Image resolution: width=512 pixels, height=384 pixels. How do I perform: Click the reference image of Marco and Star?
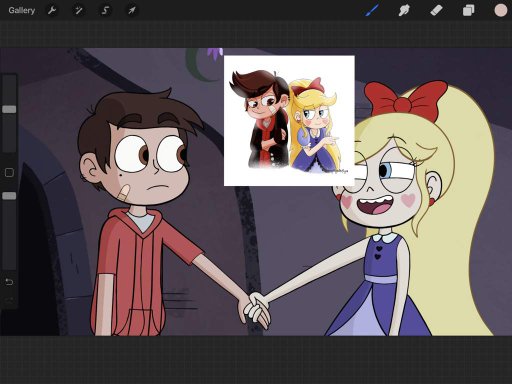pyautogui.click(x=289, y=121)
